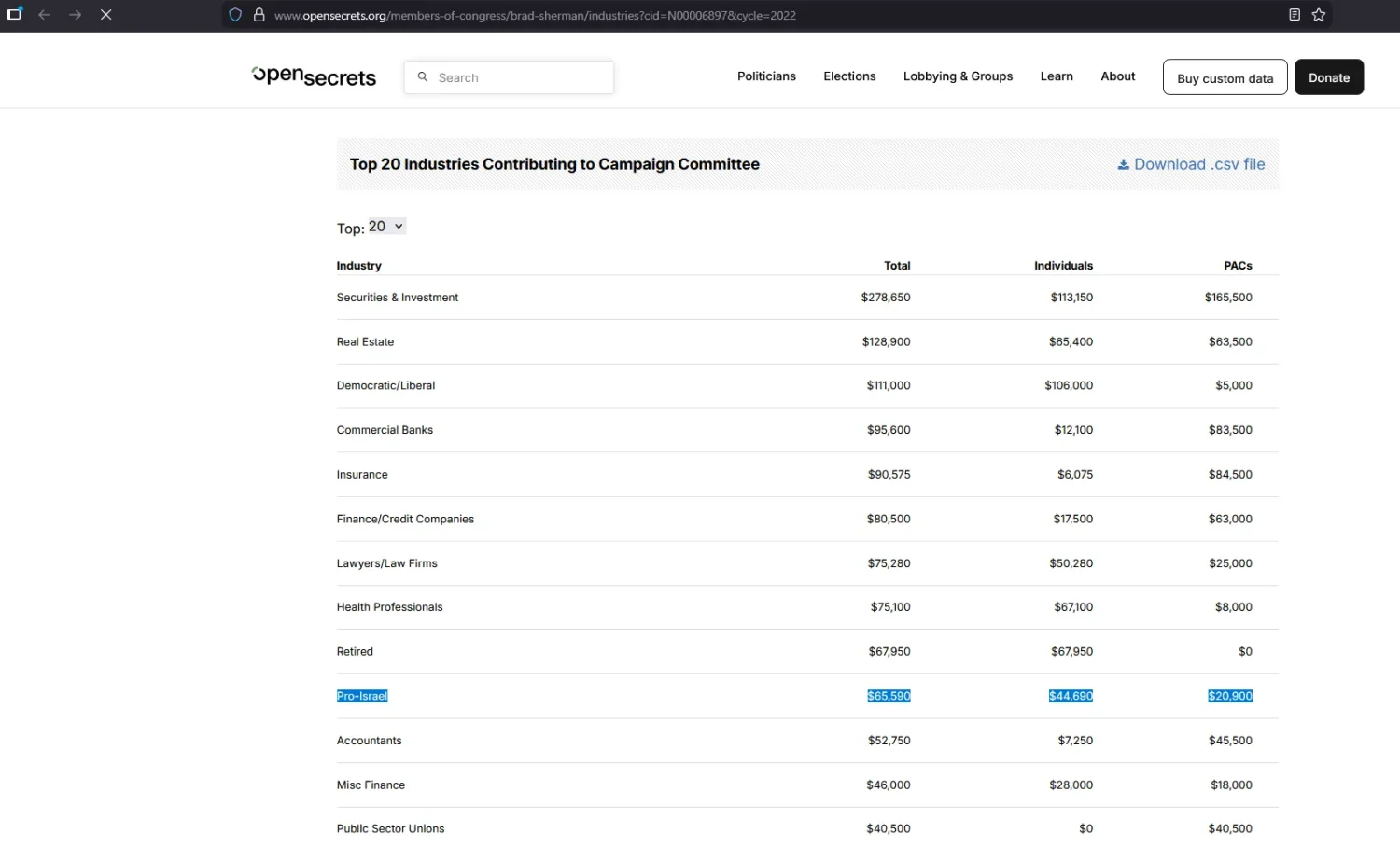Click the highlighted $20,900 PACs value
The image size is (1400, 847).
[x=1230, y=696]
